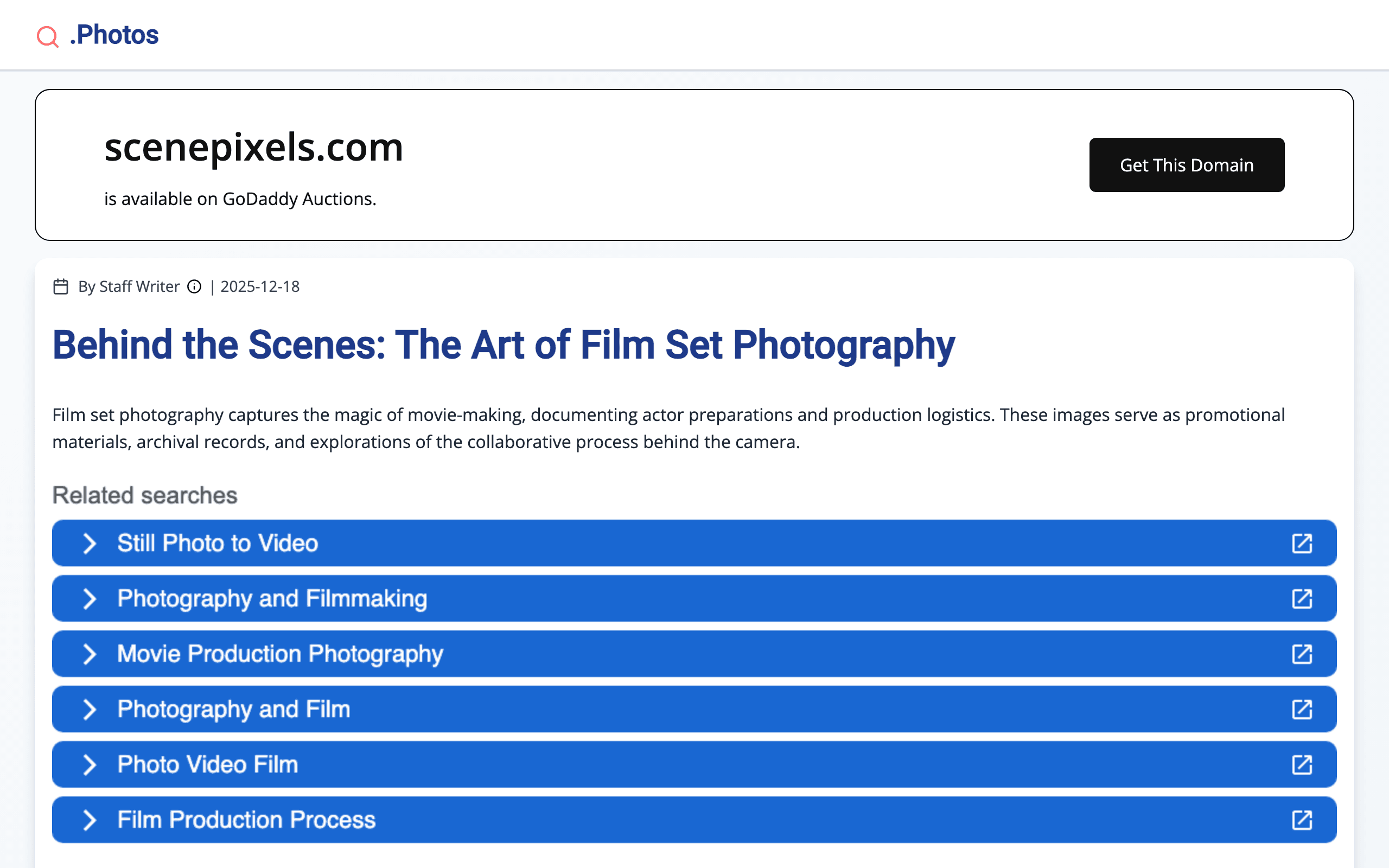Image resolution: width=1389 pixels, height=868 pixels.
Task: Select the Photo Video Film related search
Action: tap(208, 765)
